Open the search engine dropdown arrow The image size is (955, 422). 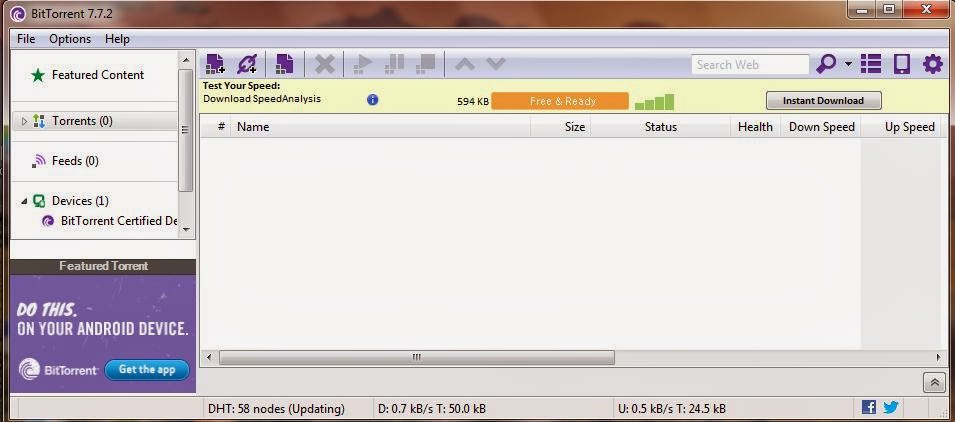[x=848, y=63]
